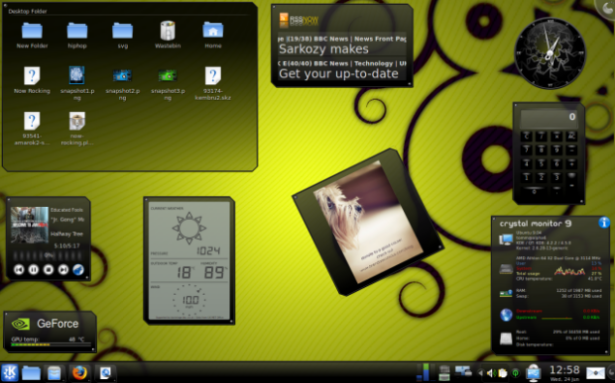The height and width of the screenshot is (383, 615).
Task: Click the network globe icon in crystal monitor
Action: click(x=506, y=315)
